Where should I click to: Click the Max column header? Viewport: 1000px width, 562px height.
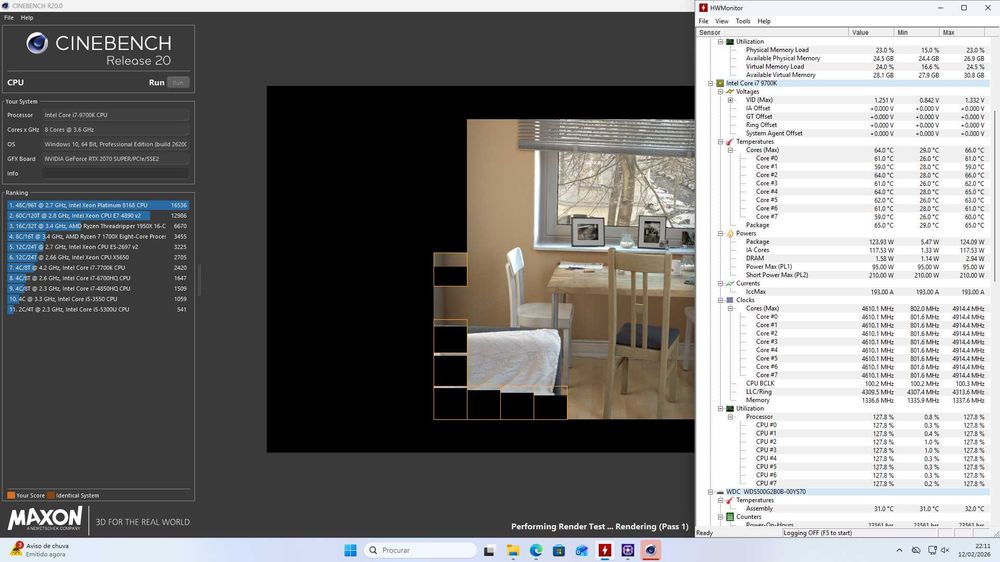[964, 32]
